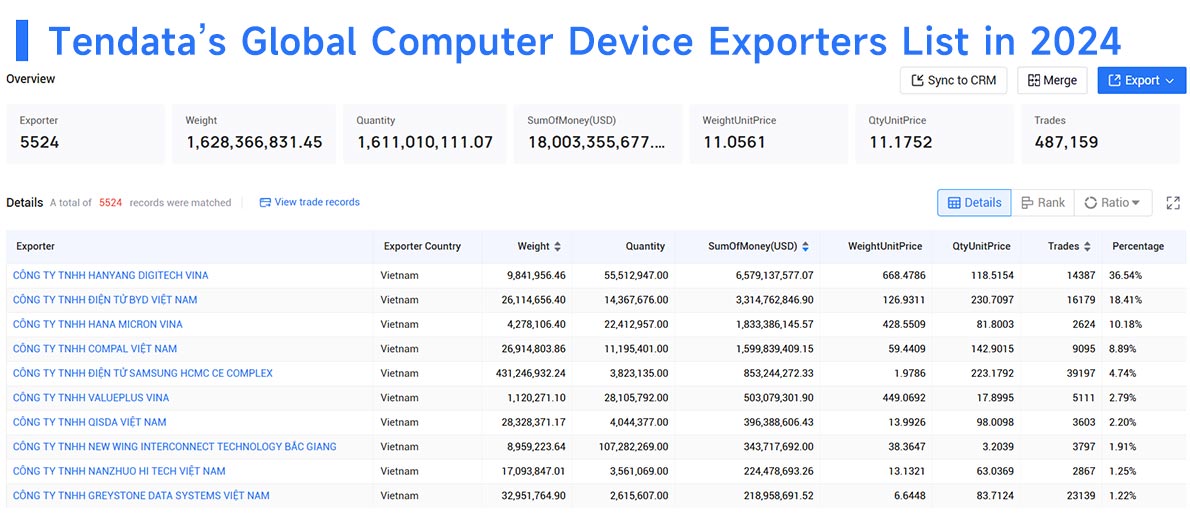Click the Quantity column header
This screenshot has height=515, width=1190.
[x=645, y=247]
